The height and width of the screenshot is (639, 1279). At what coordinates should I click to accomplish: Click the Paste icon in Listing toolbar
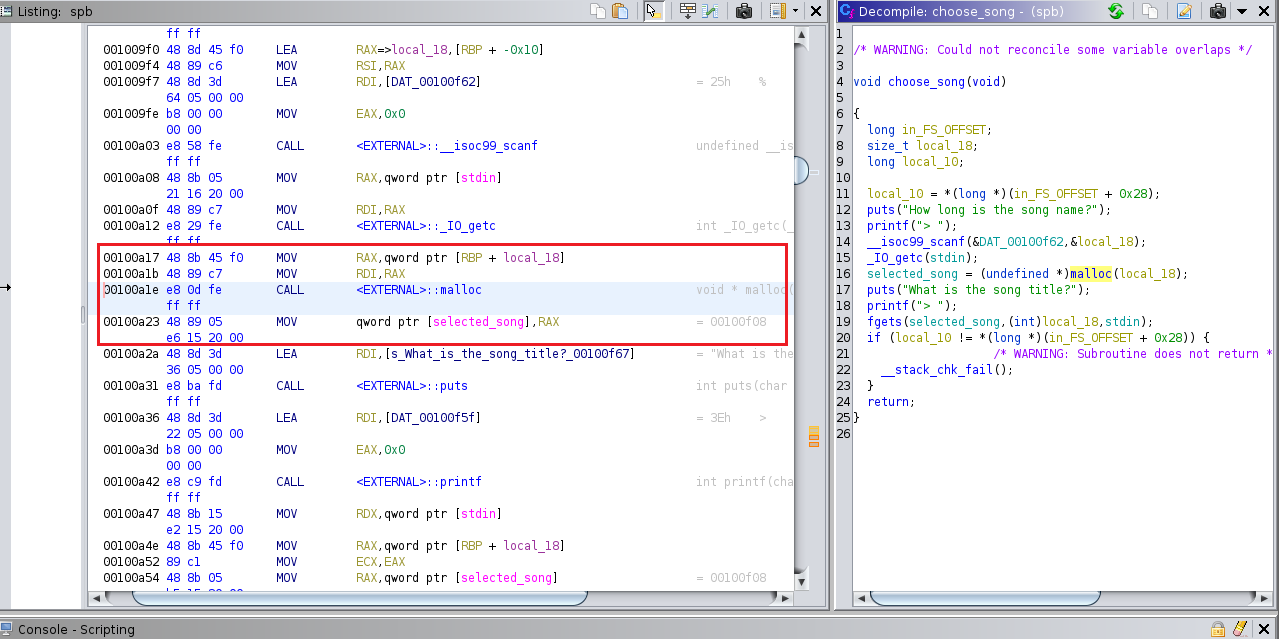point(620,11)
